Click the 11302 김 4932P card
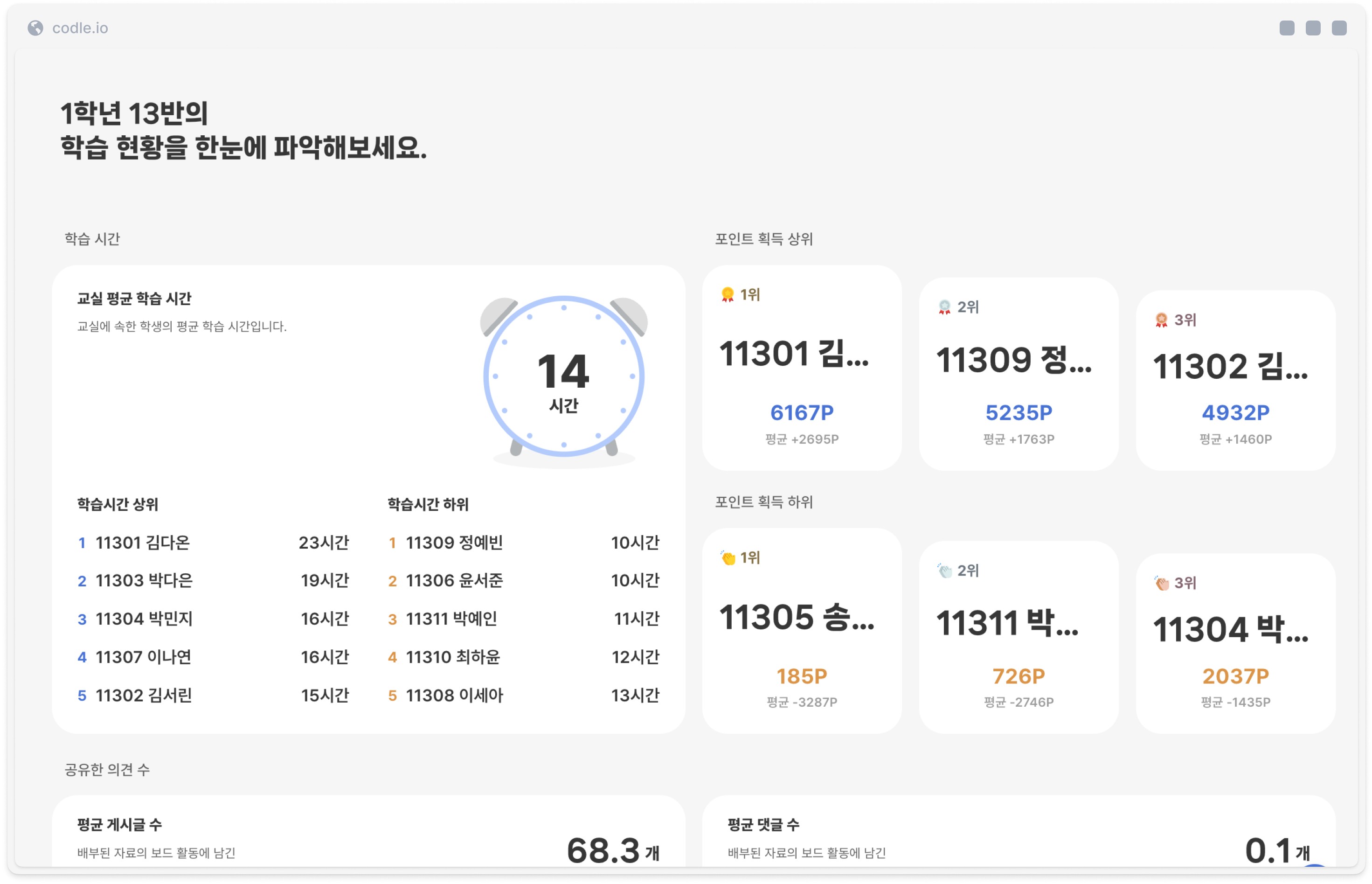 click(1235, 380)
